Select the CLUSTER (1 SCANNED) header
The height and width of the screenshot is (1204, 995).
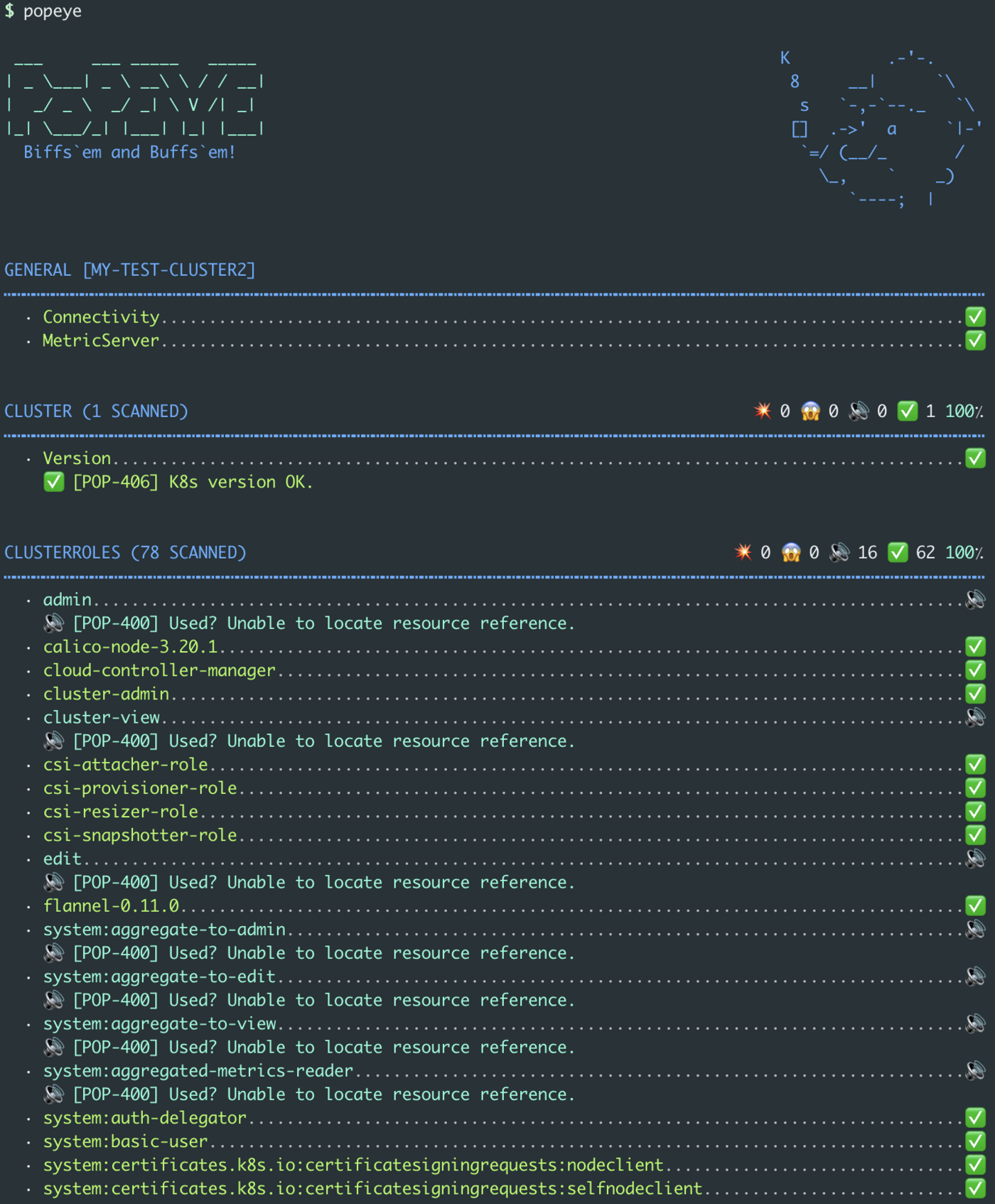[x=96, y=411]
